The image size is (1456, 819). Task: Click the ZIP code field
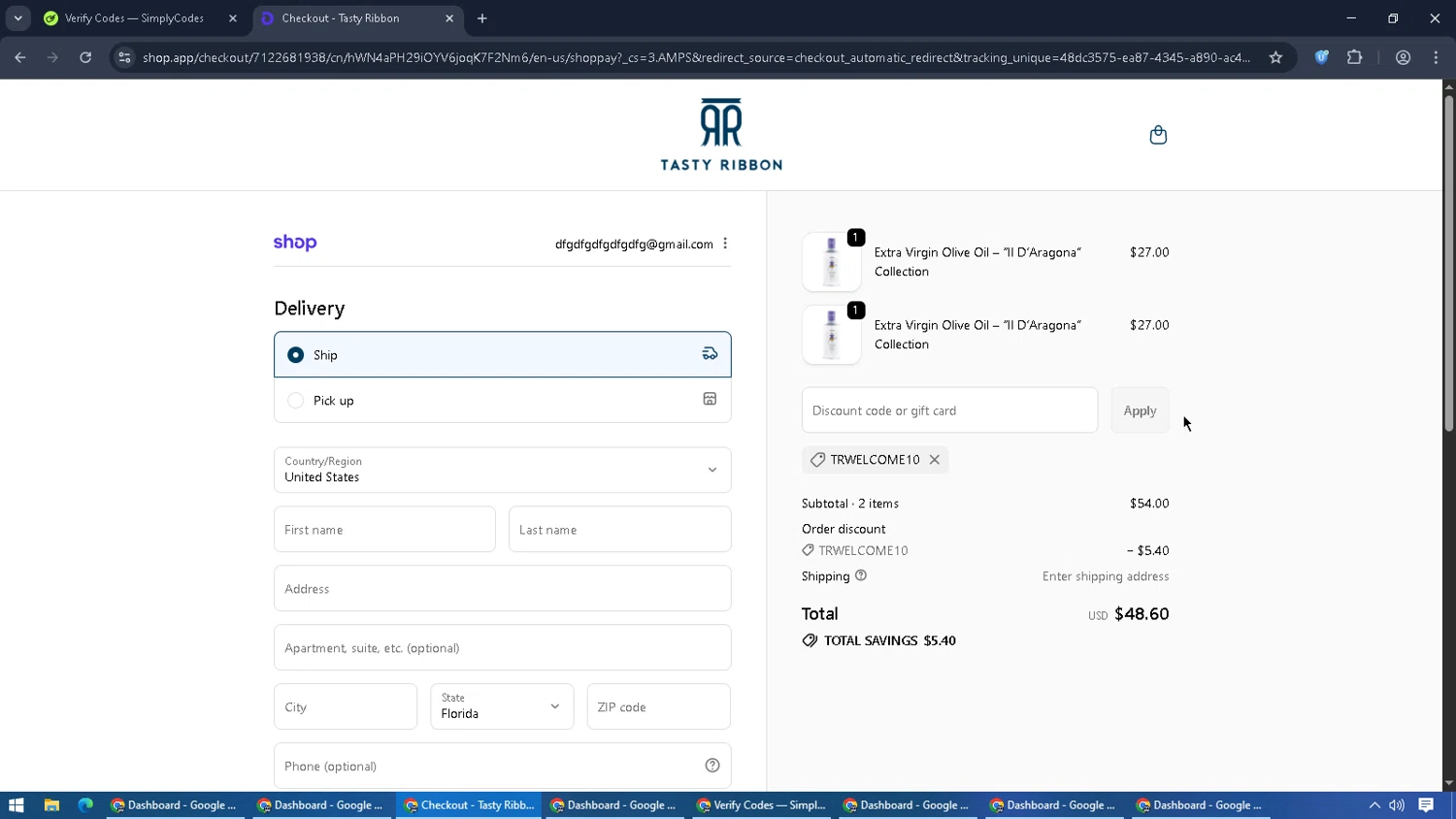[x=658, y=706]
